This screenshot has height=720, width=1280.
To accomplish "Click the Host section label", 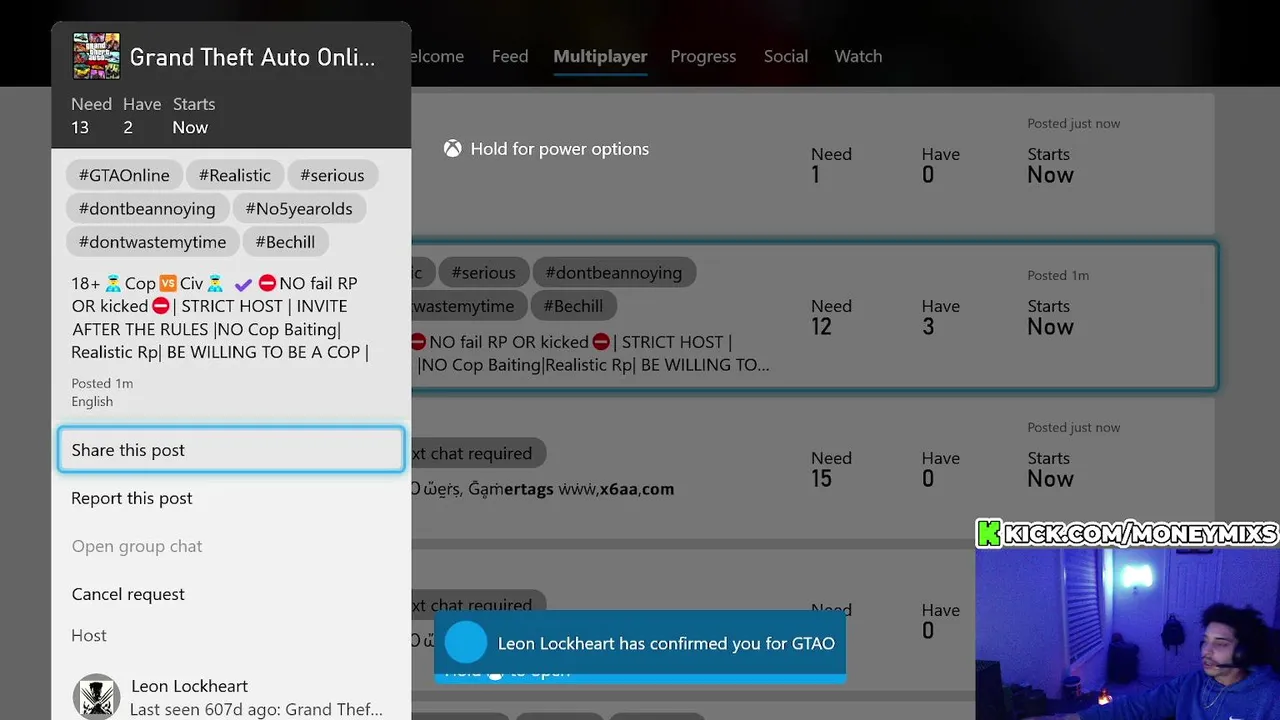I will [89, 635].
